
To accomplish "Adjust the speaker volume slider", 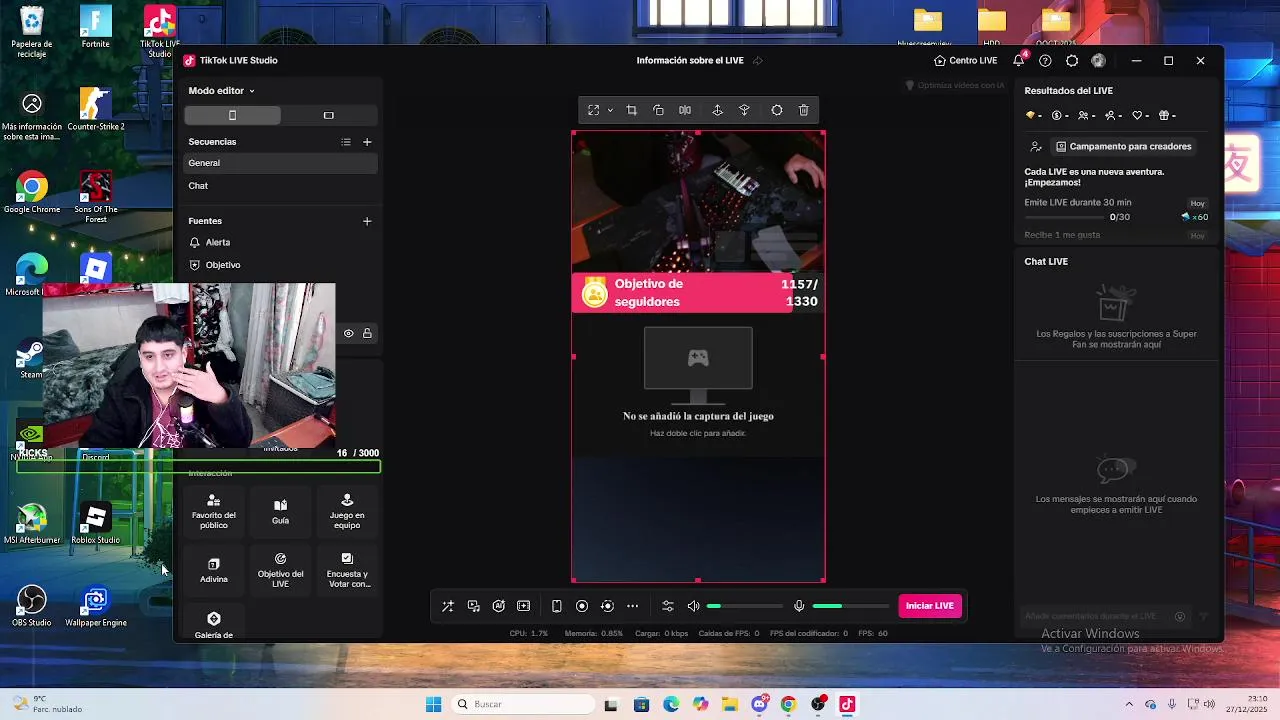I will click(745, 606).
